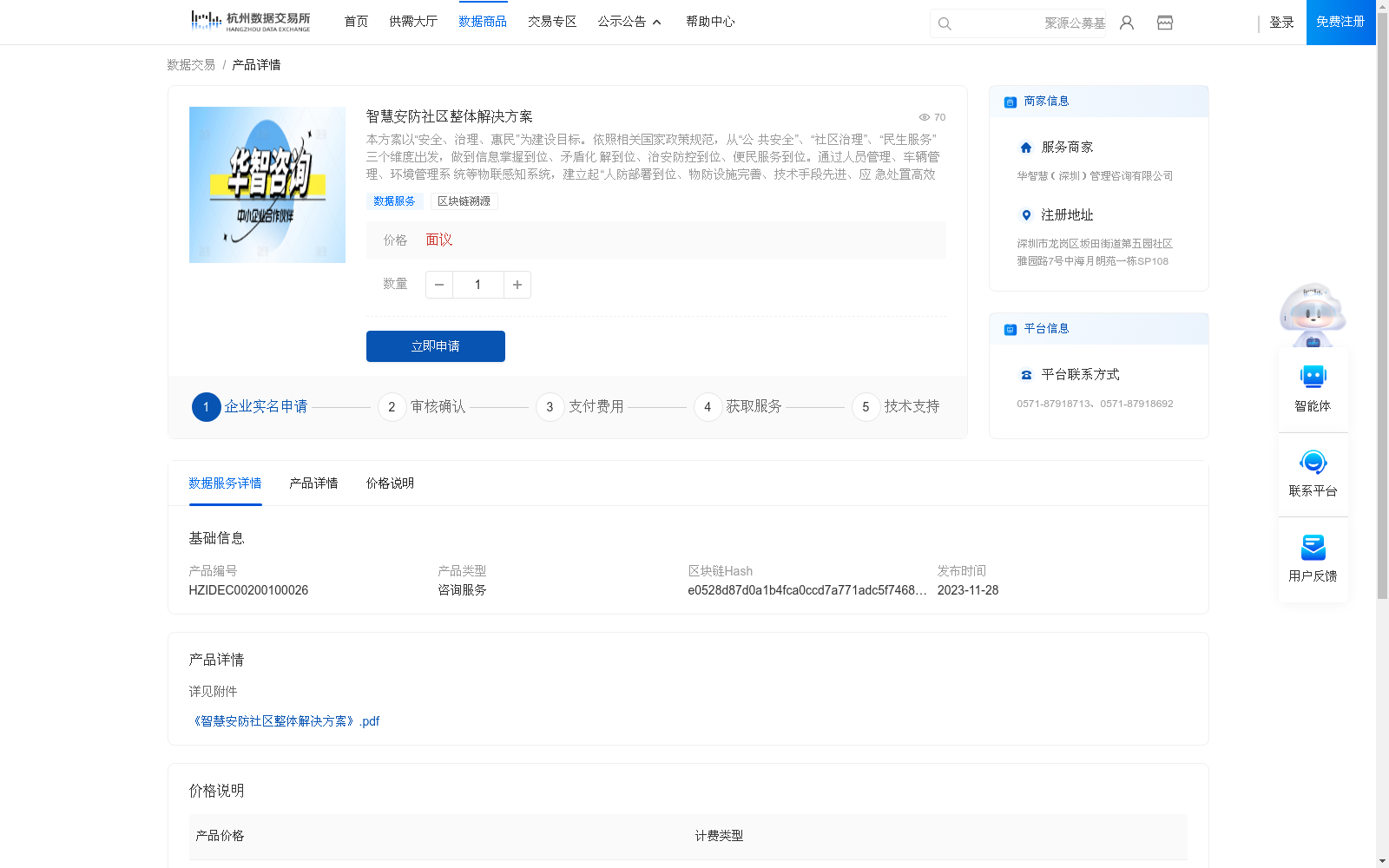
Task: Go to 数据交易 breadcrumb link
Action: pos(191,65)
